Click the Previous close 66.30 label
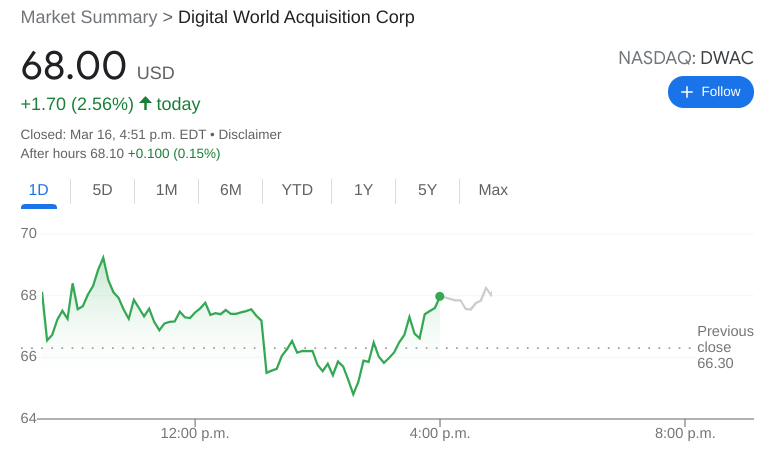 724,347
